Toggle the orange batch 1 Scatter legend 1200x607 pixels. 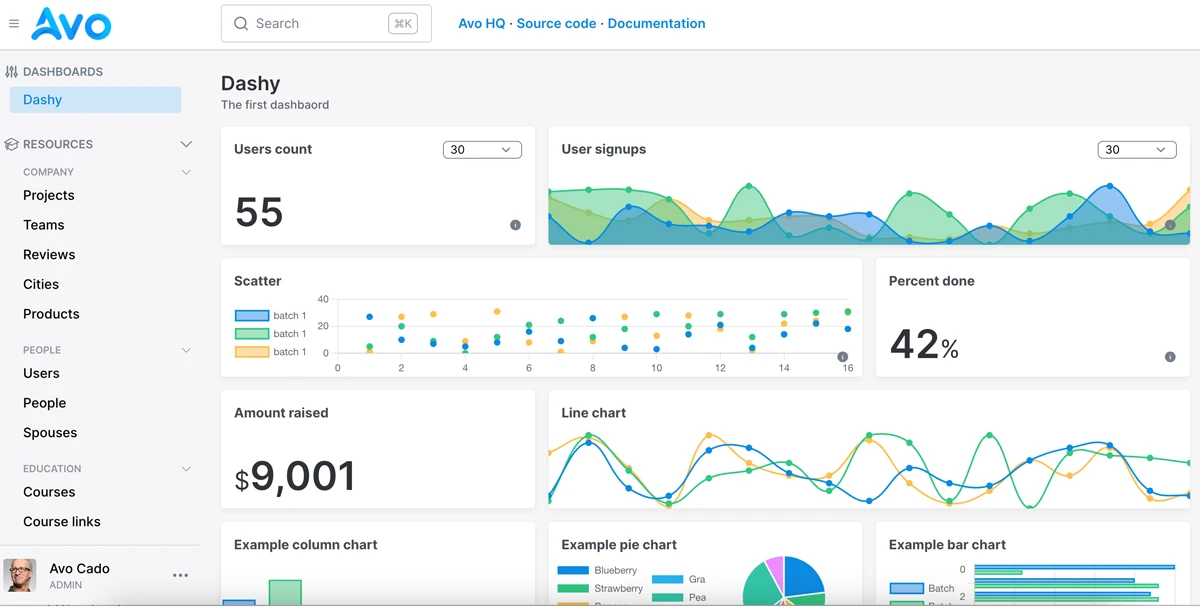click(x=270, y=351)
